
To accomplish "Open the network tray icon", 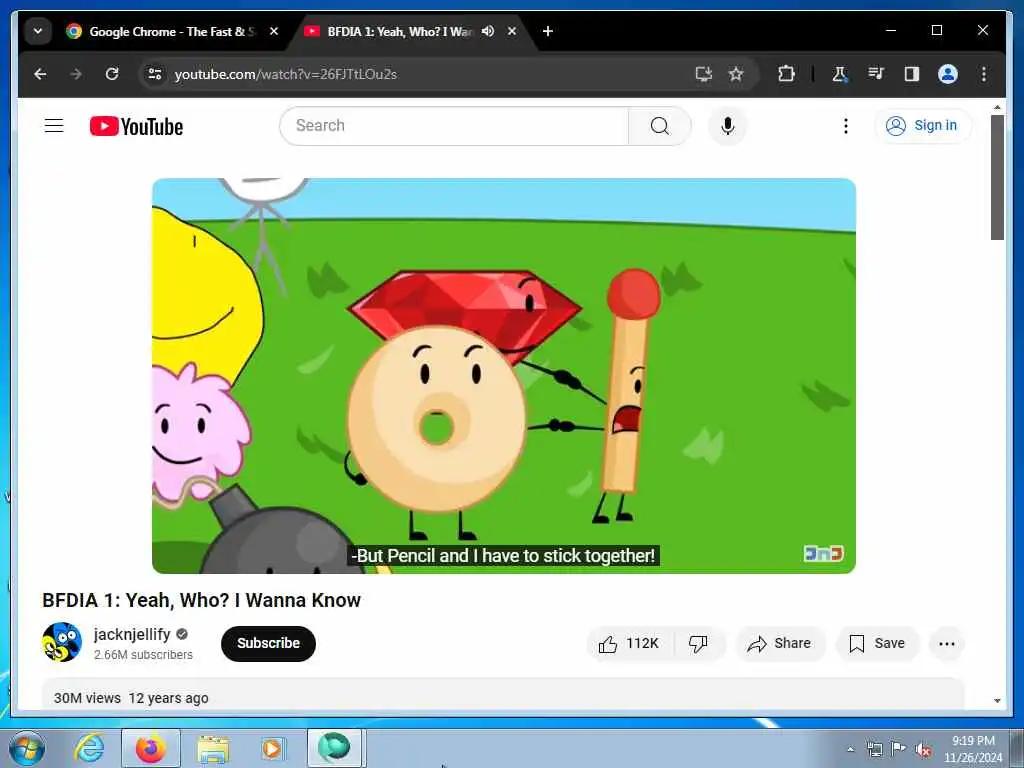I will click(x=874, y=749).
